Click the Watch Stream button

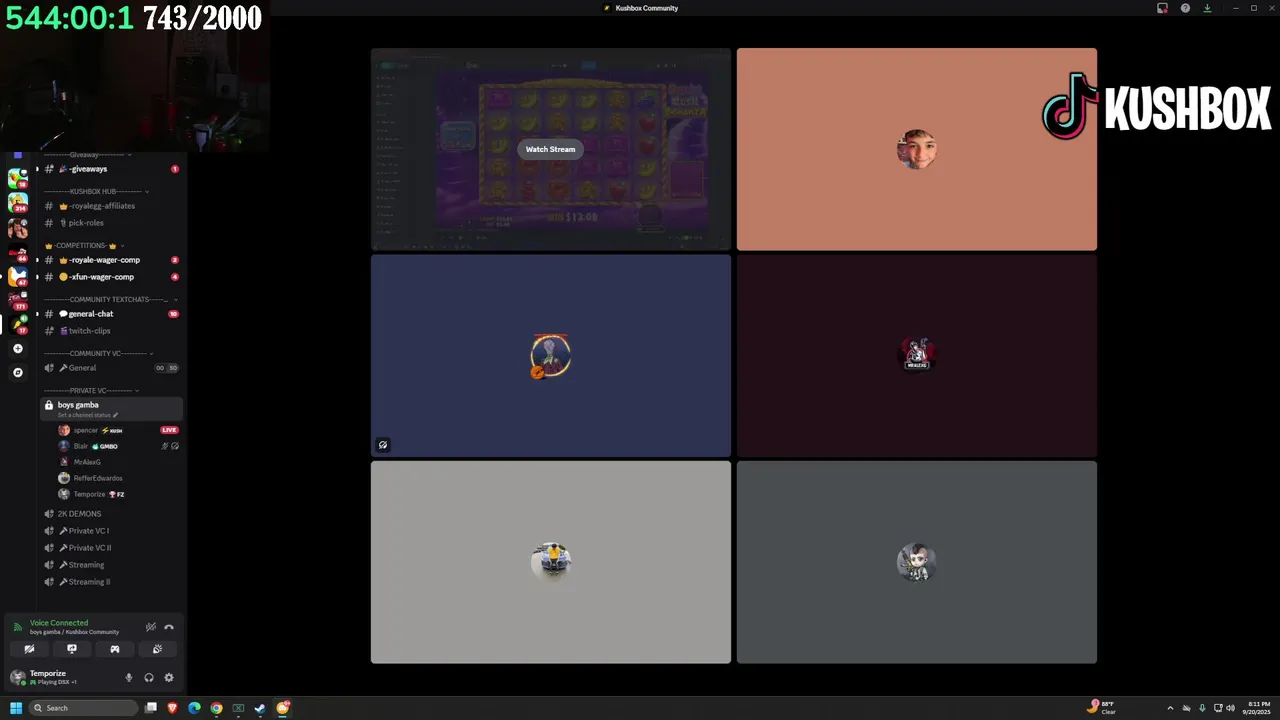551,149
